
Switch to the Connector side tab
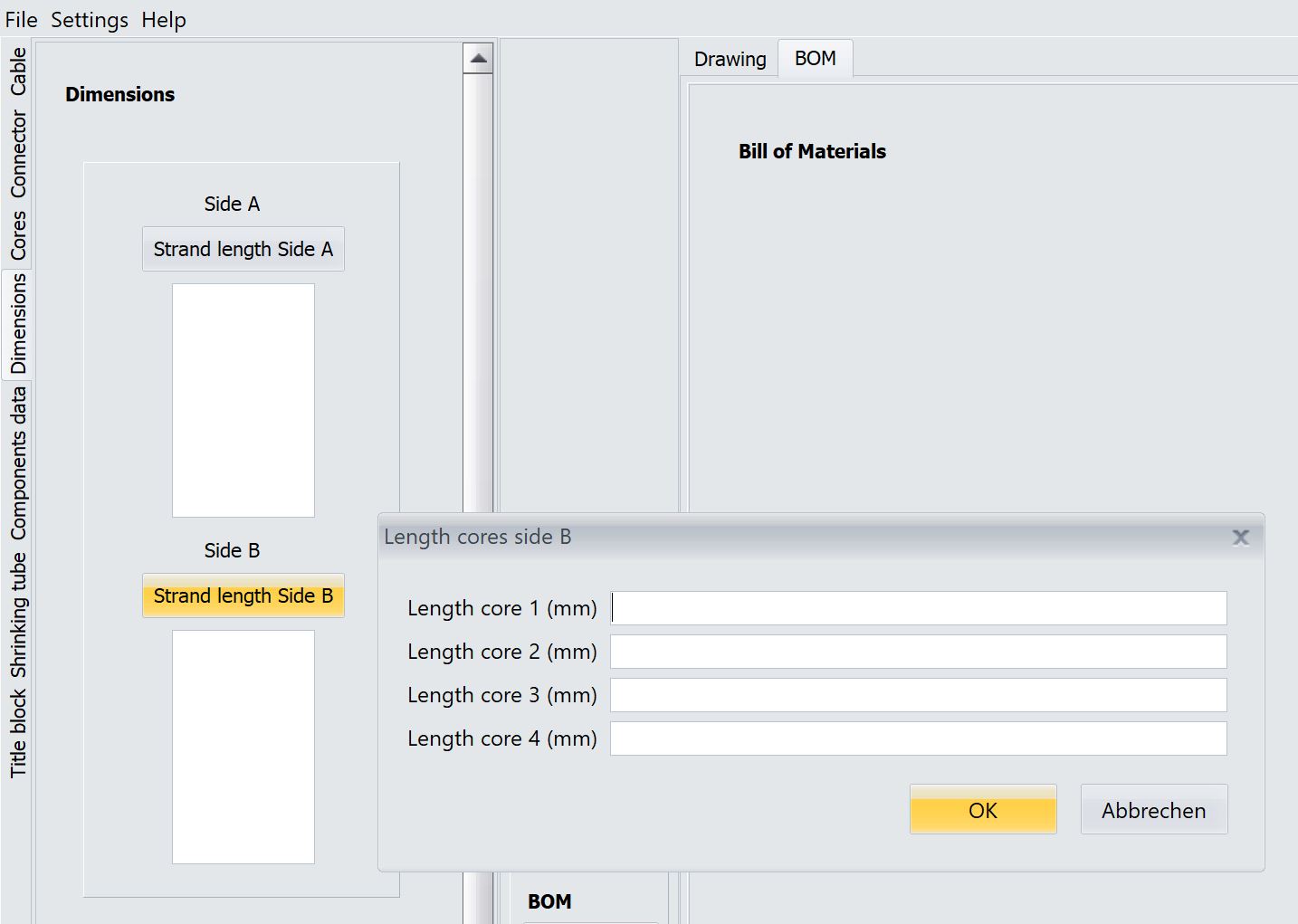pos(18,154)
